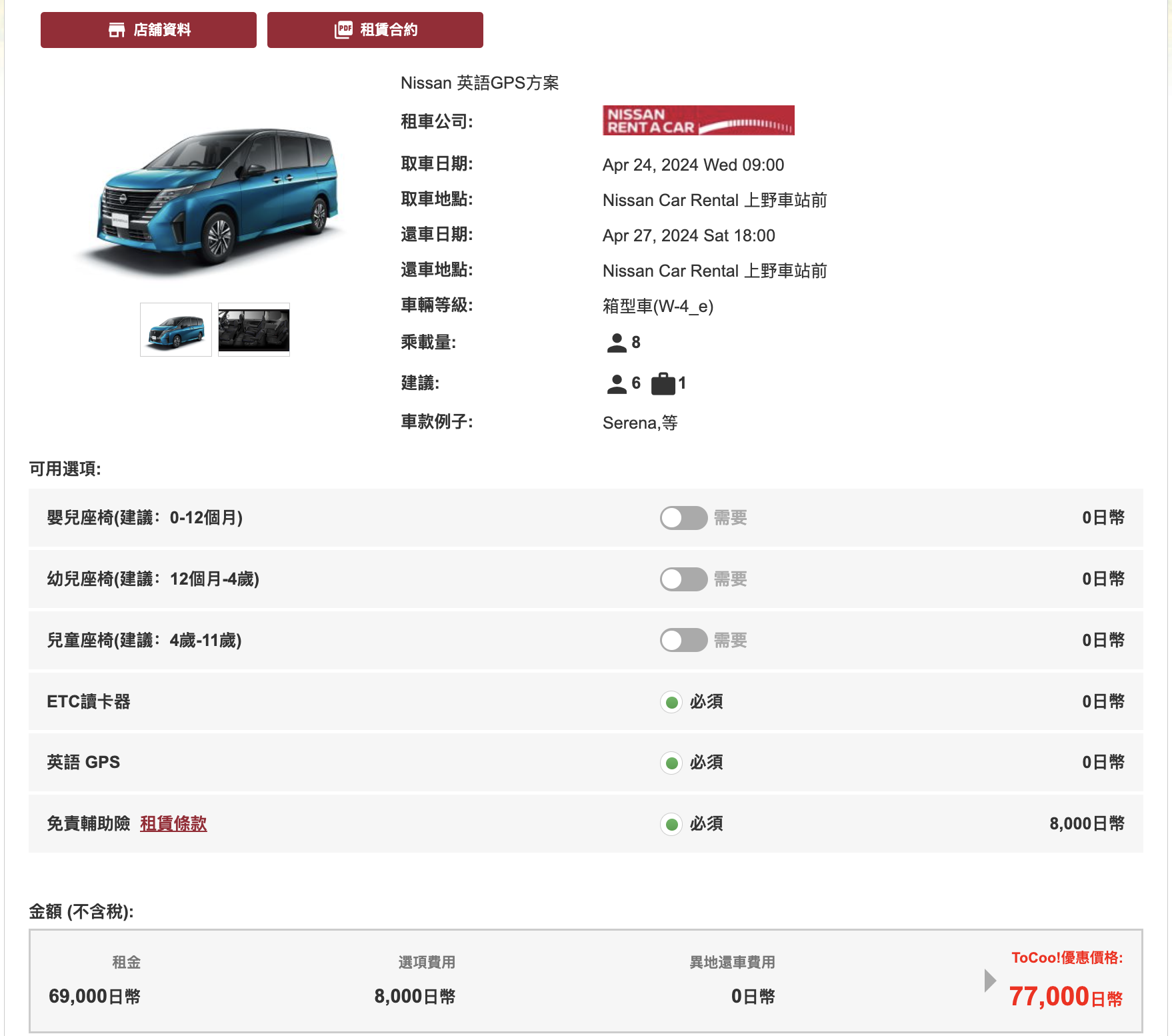This screenshot has height=1036, width=1172.
Task: Click the rental fee 69,000日幣
Action: [x=95, y=997]
